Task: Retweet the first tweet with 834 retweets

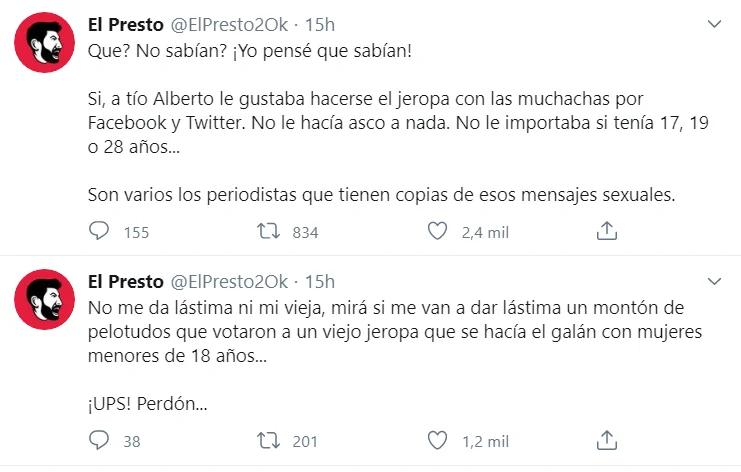Action: point(268,231)
